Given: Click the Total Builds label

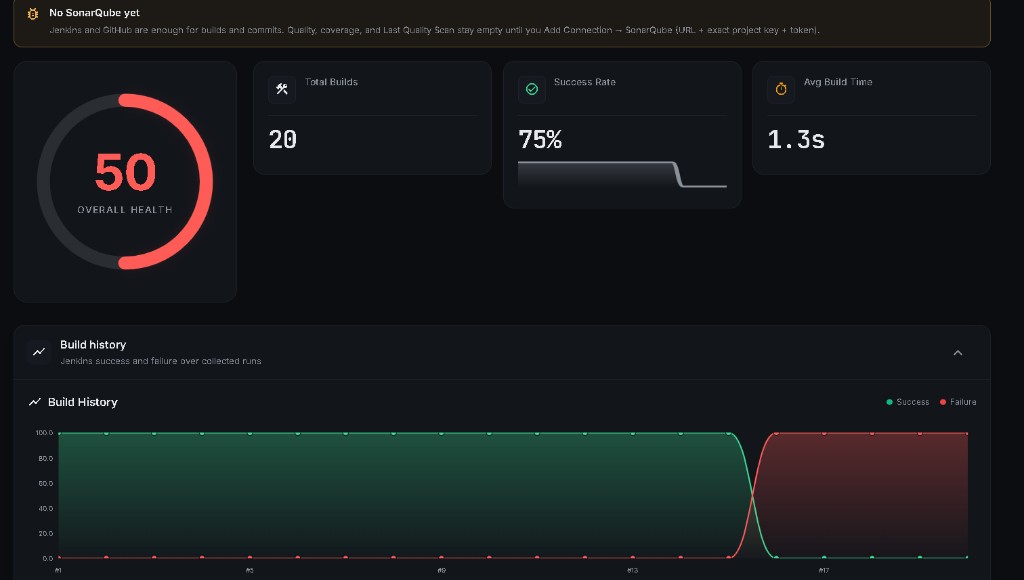Looking at the screenshot, I should pyautogui.click(x=331, y=82).
